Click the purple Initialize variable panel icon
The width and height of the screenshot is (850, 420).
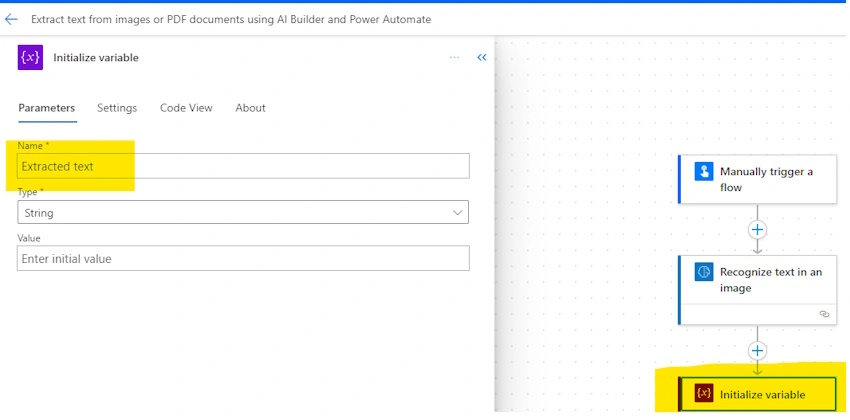click(x=30, y=57)
